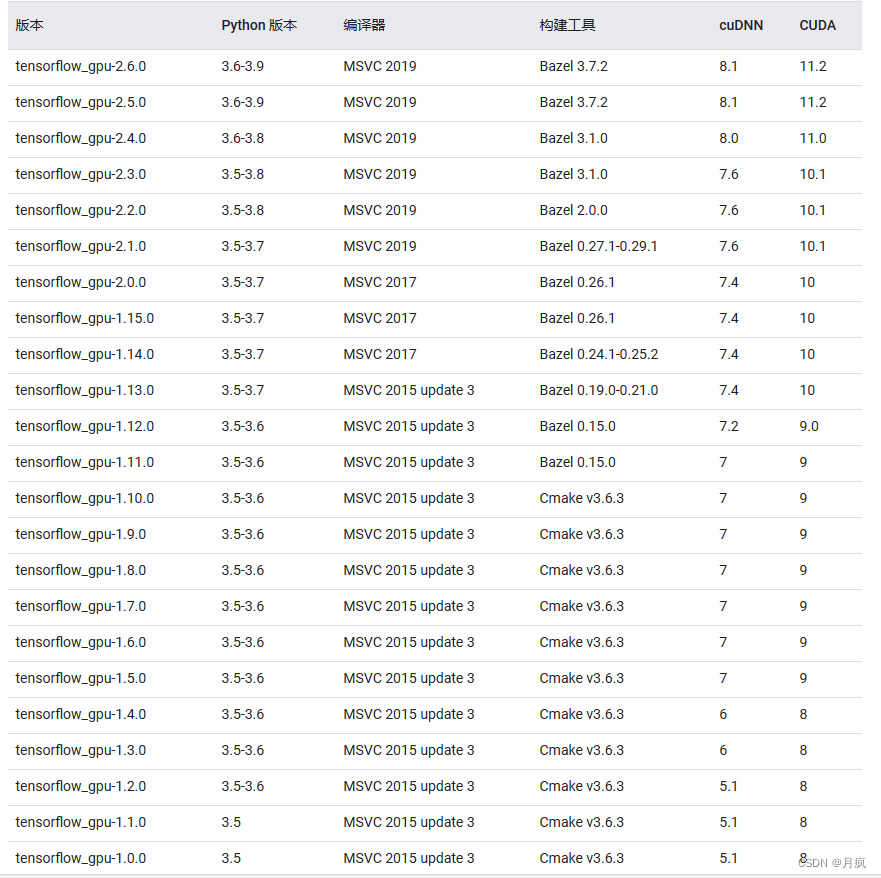Viewport: 881px width, 878px height.
Task: Select the tensorflow_gpu-1.0.0 cell
Action: coord(80,857)
